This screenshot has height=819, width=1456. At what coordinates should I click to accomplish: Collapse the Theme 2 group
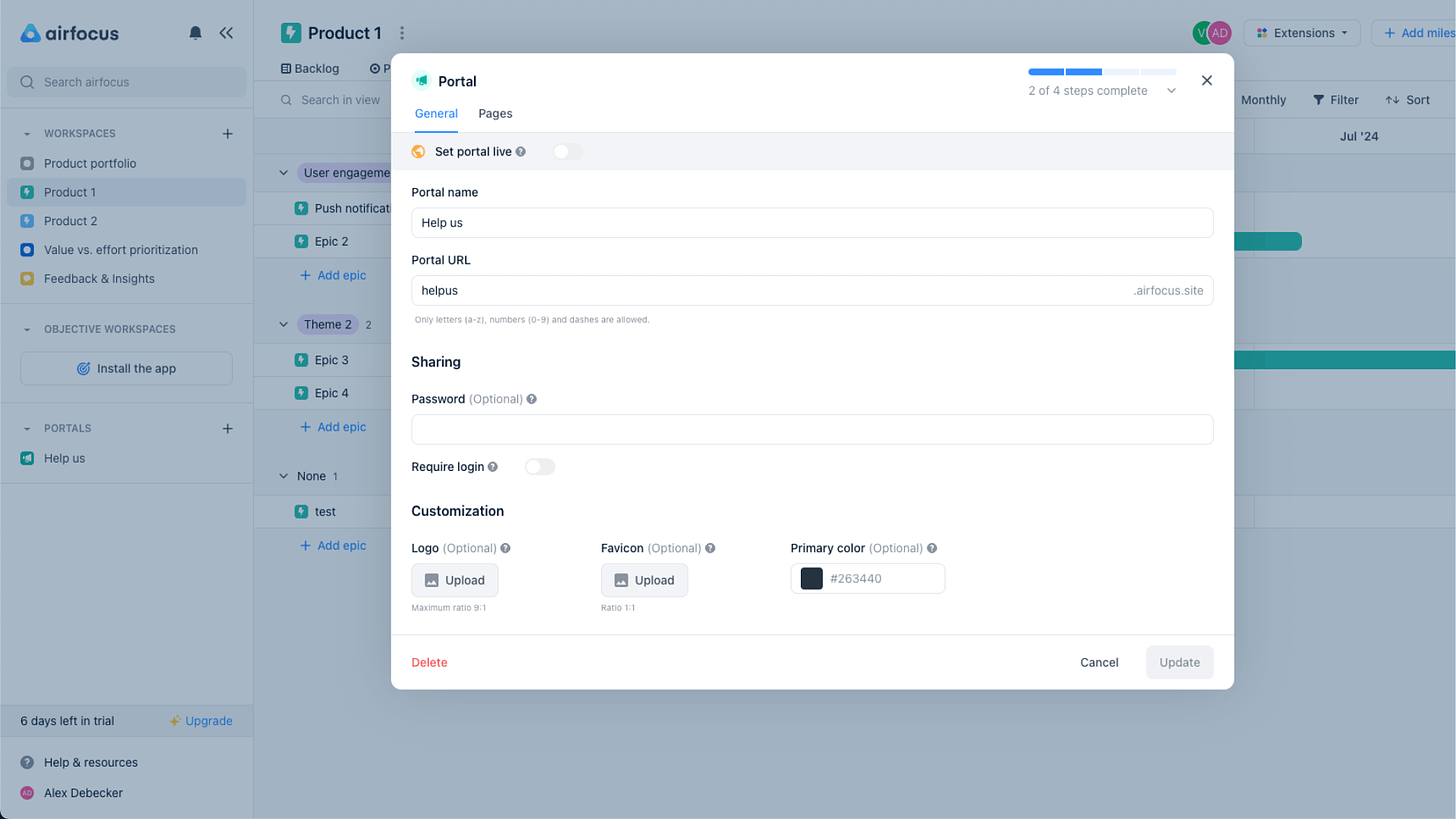coord(283,324)
